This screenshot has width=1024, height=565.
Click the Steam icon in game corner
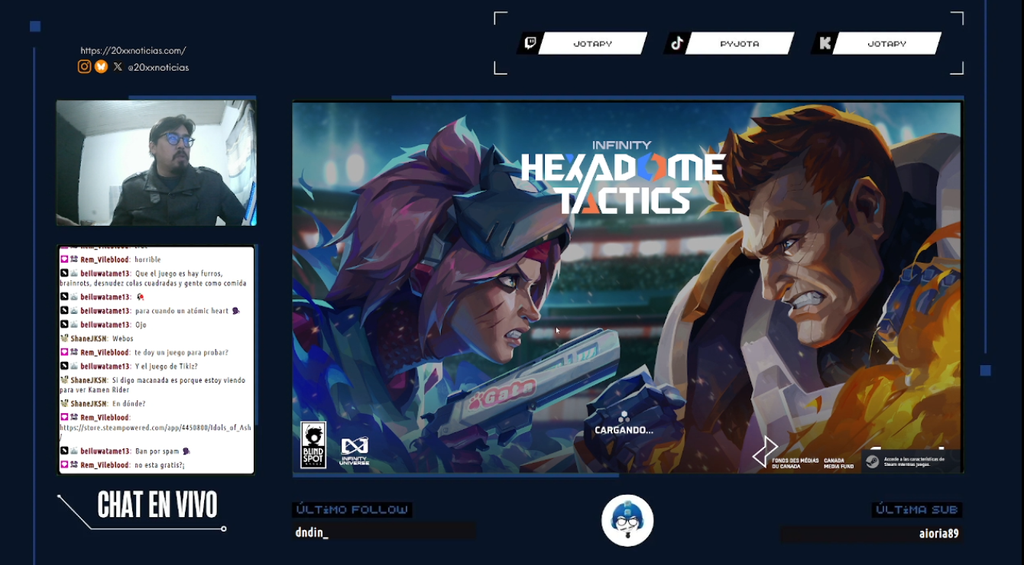coord(872,461)
